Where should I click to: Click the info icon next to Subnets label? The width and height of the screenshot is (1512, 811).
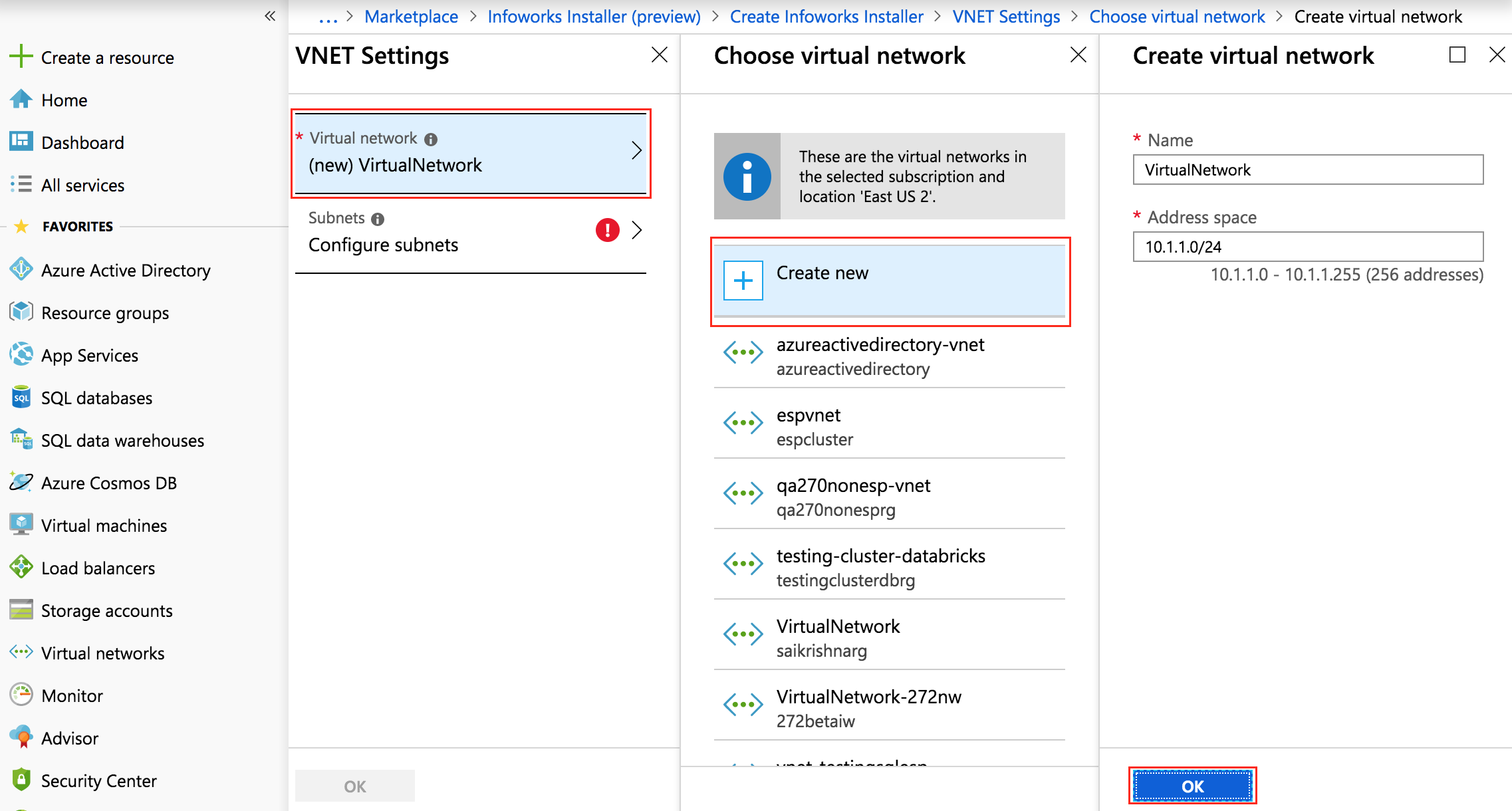[x=378, y=219]
